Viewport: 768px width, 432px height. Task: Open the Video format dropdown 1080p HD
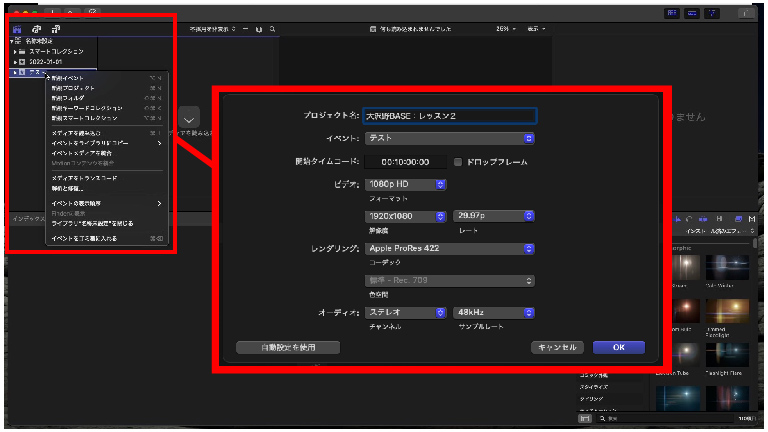coord(406,185)
